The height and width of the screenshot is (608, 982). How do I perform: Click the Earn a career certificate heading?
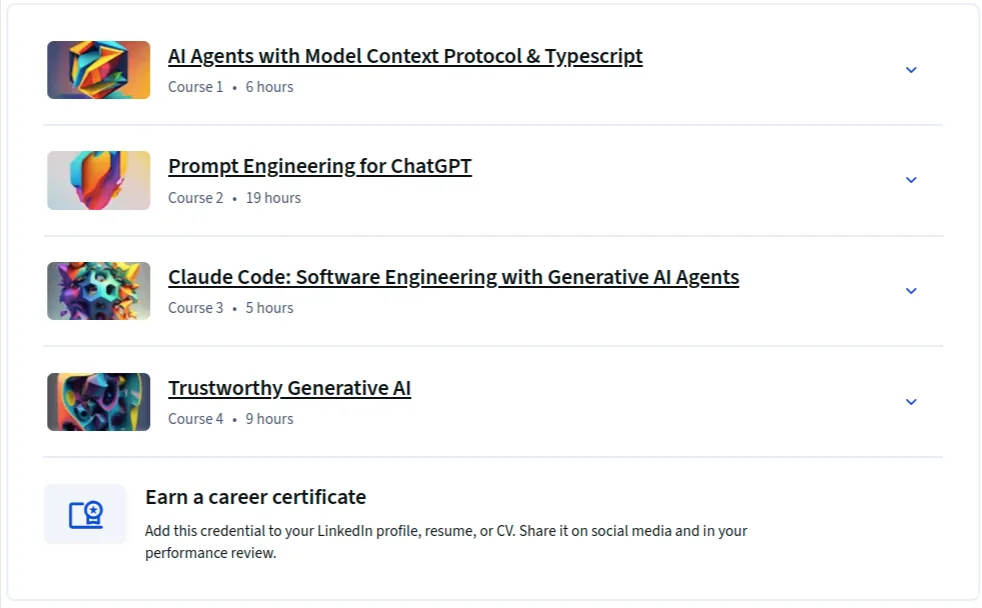(x=256, y=497)
